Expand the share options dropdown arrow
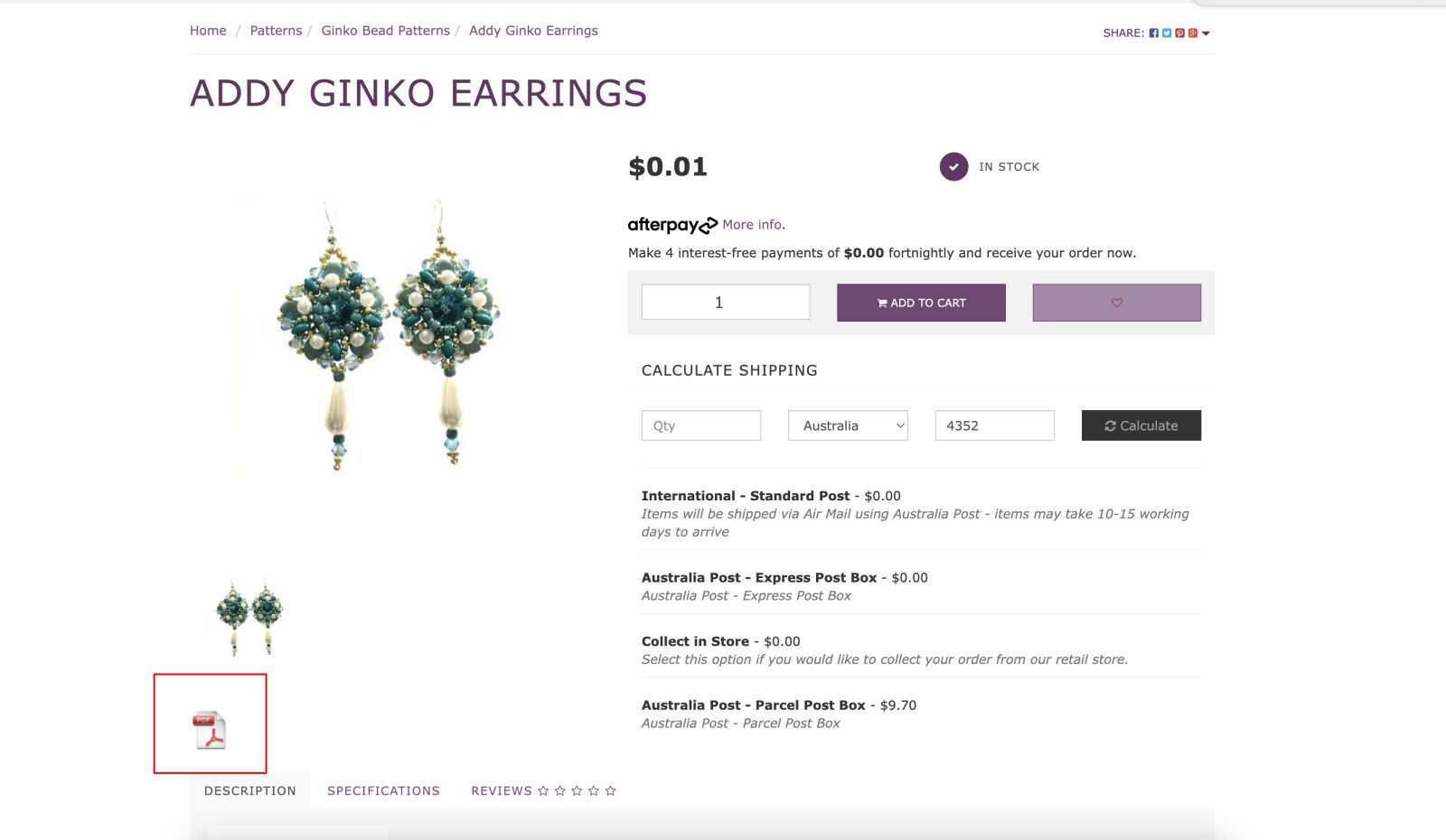The image size is (1446, 840). [x=1206, y=33]
